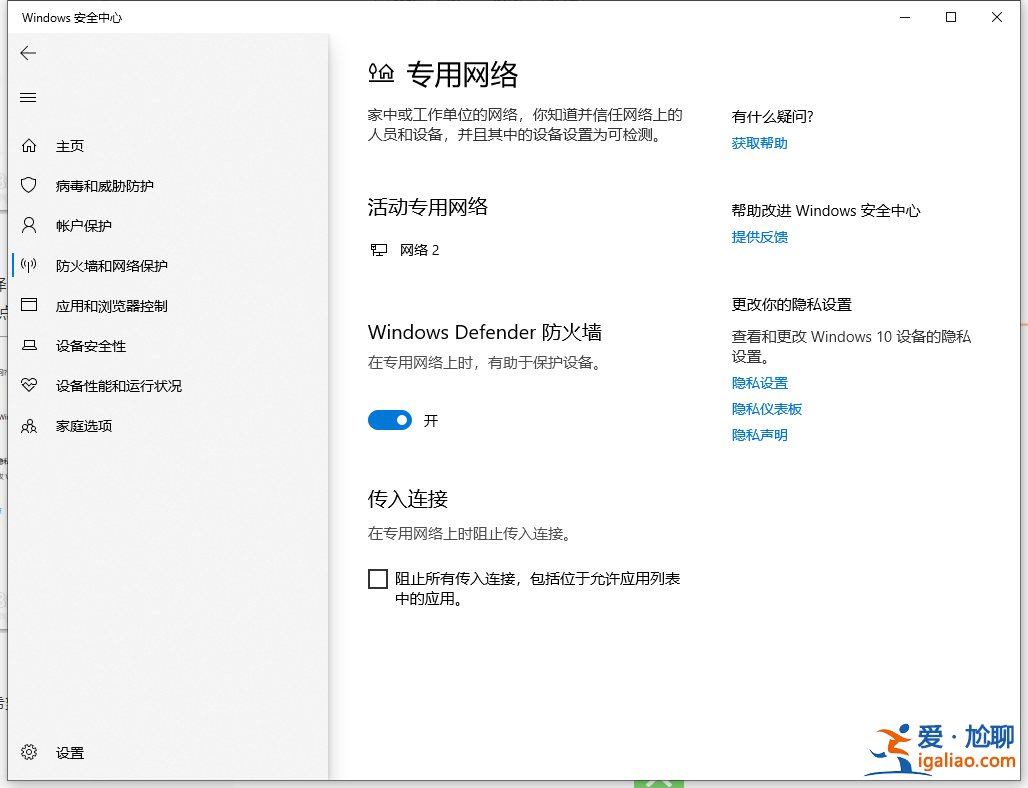Click the 提供反馈 link

click(x=759, y=237)
